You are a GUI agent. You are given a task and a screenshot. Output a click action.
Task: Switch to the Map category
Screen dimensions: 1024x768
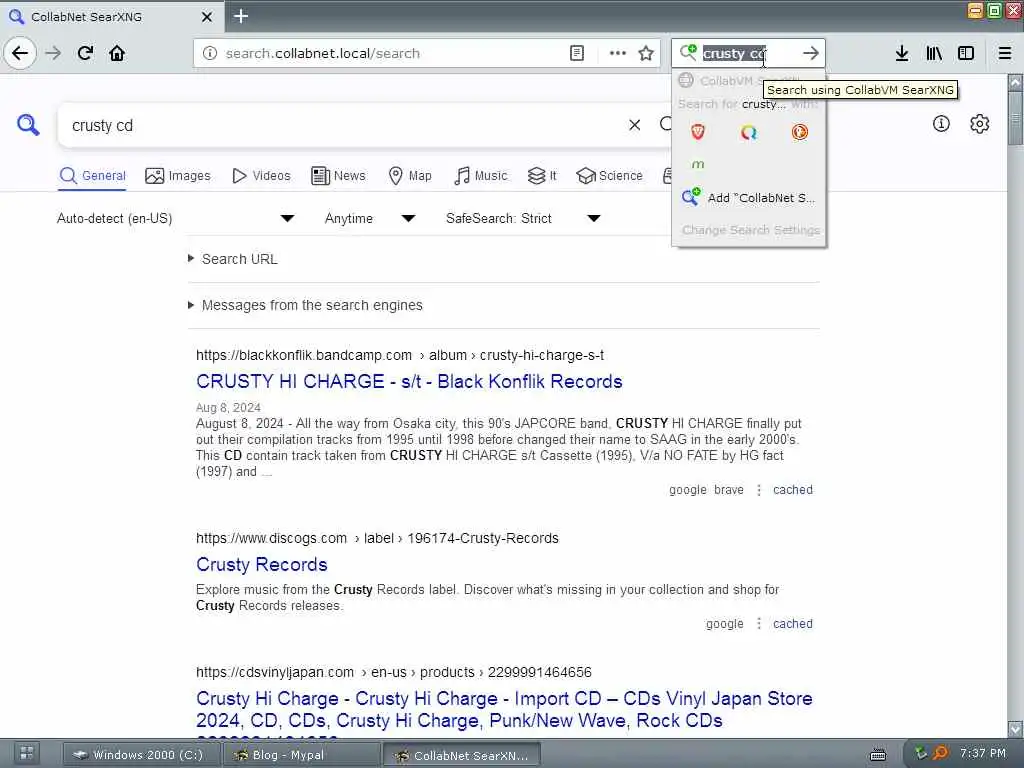point(409,176)
